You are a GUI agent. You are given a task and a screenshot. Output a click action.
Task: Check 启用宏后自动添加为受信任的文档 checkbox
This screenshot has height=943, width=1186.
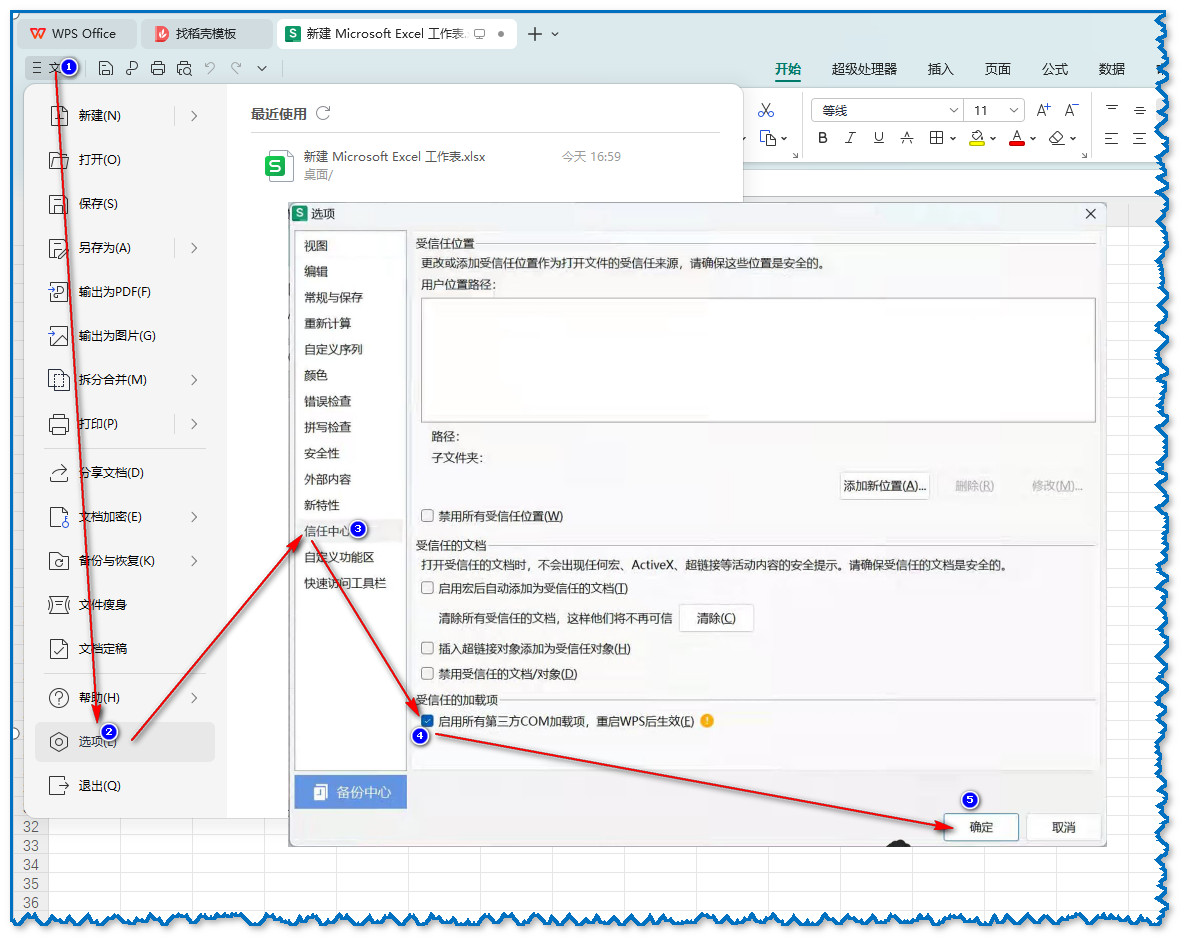point(427,588)
